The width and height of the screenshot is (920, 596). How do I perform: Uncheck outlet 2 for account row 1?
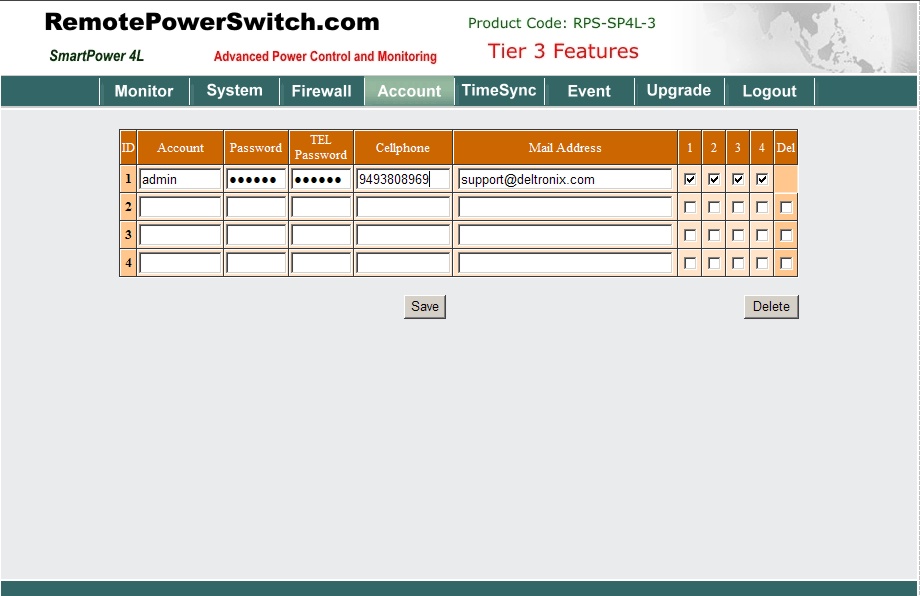click(714, 179)
